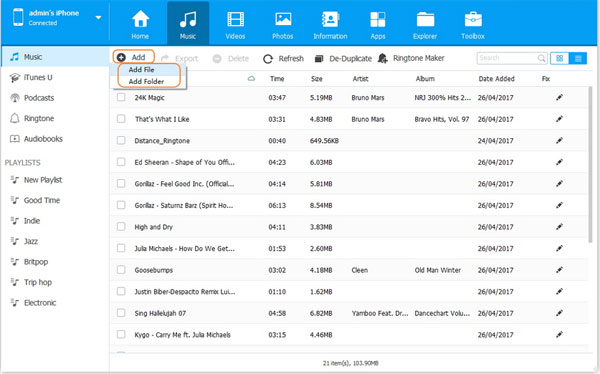Click the fix pencil icon for Goosebumps
This screenshot has height=374, width=600.
559,270
